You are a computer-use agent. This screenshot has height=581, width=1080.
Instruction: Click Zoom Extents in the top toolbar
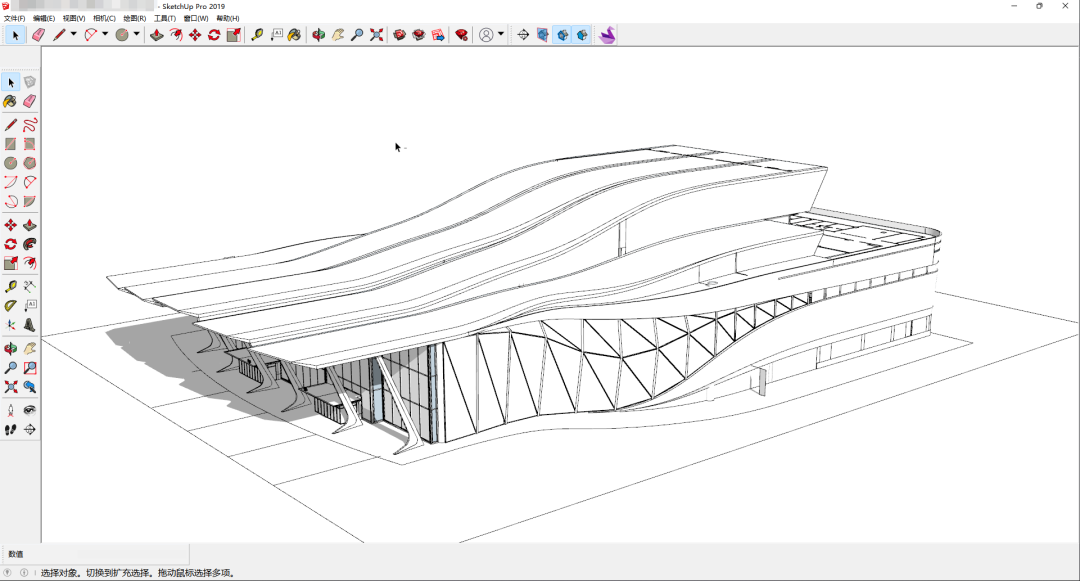[376, 35]
